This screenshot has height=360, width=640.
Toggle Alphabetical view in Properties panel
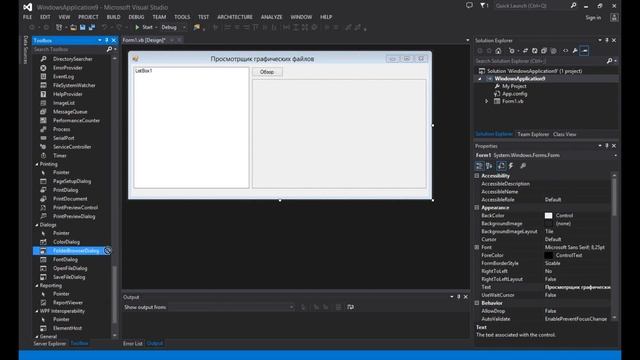tap(489, 166)
